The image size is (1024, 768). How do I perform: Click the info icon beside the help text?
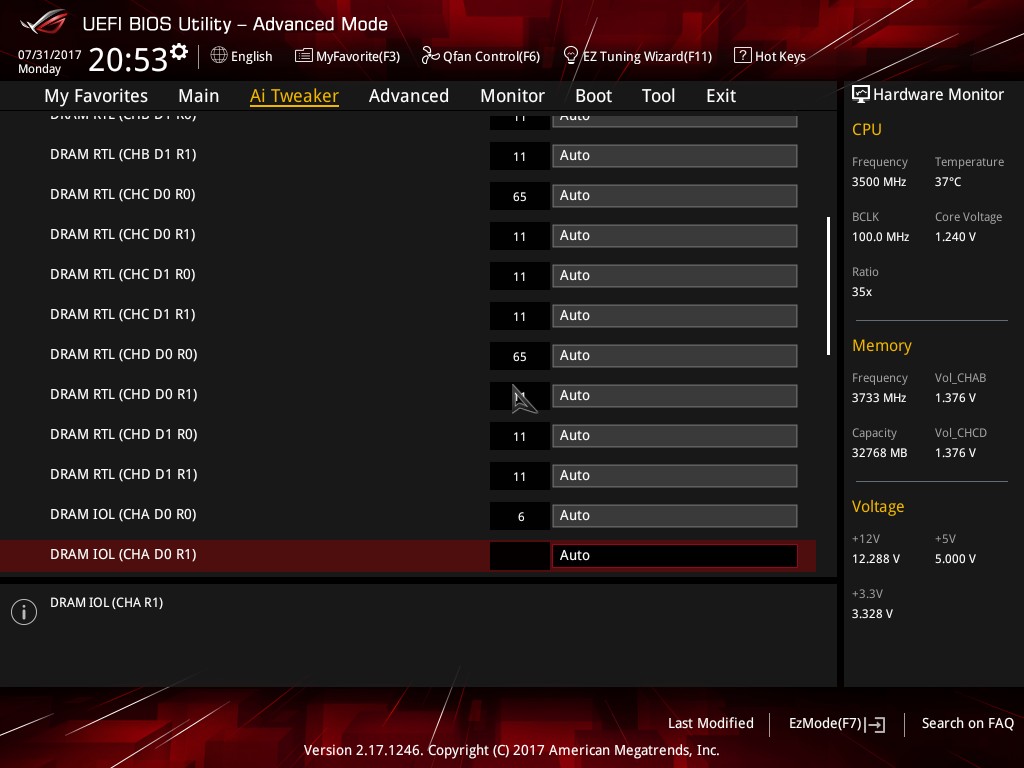point(24,612)
